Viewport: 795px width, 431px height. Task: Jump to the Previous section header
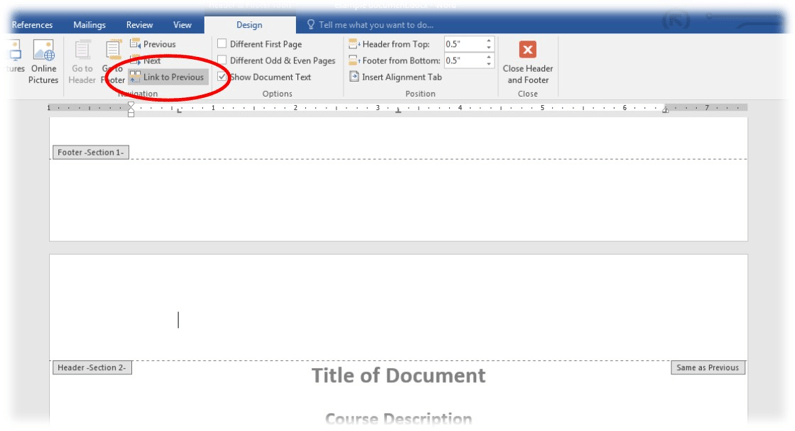pyautogui.click(x=152, y=44)
